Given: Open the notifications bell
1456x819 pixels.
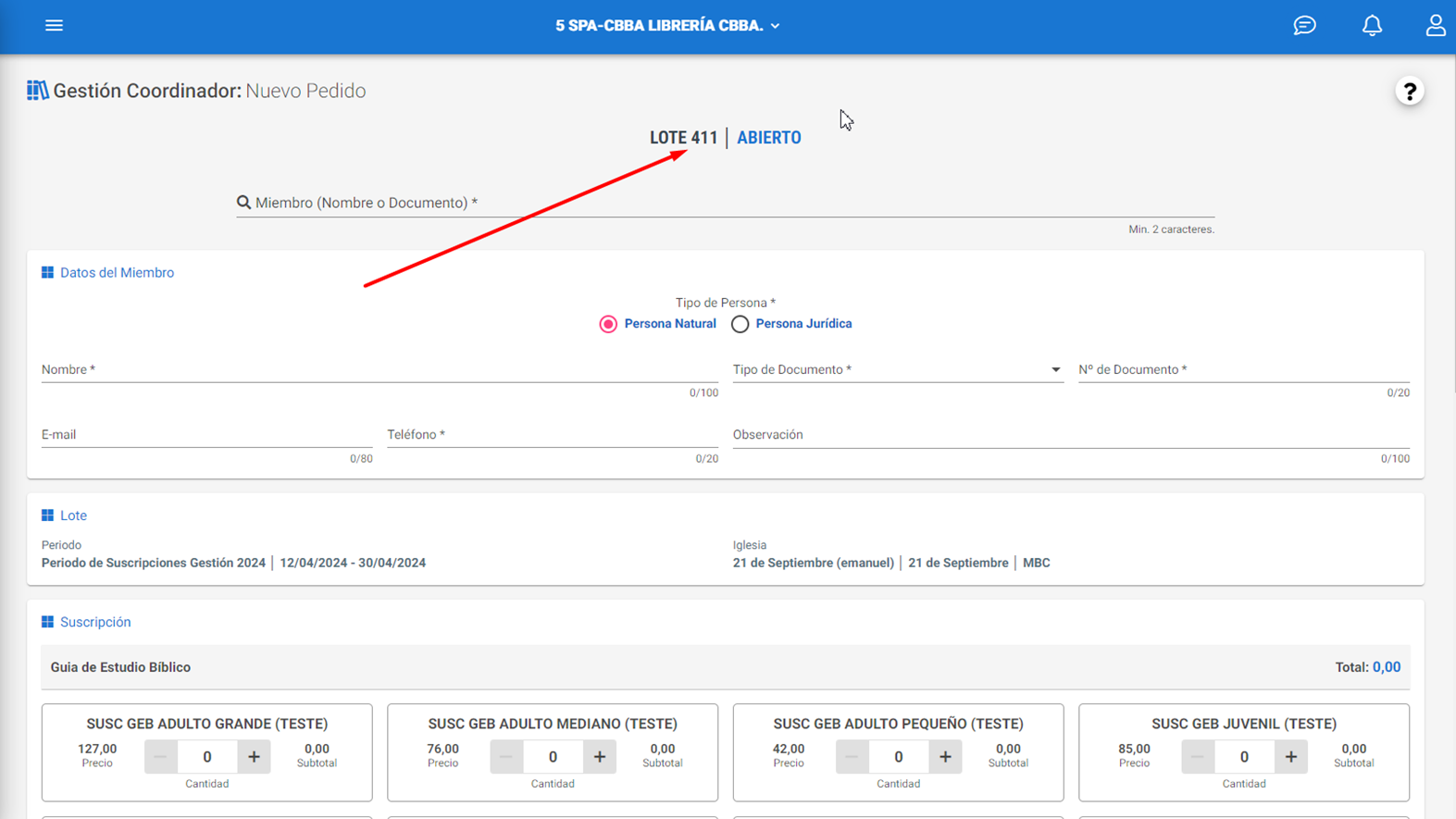Looking at the screenshot, I should pyautogui.click(x=1372, y=26).
